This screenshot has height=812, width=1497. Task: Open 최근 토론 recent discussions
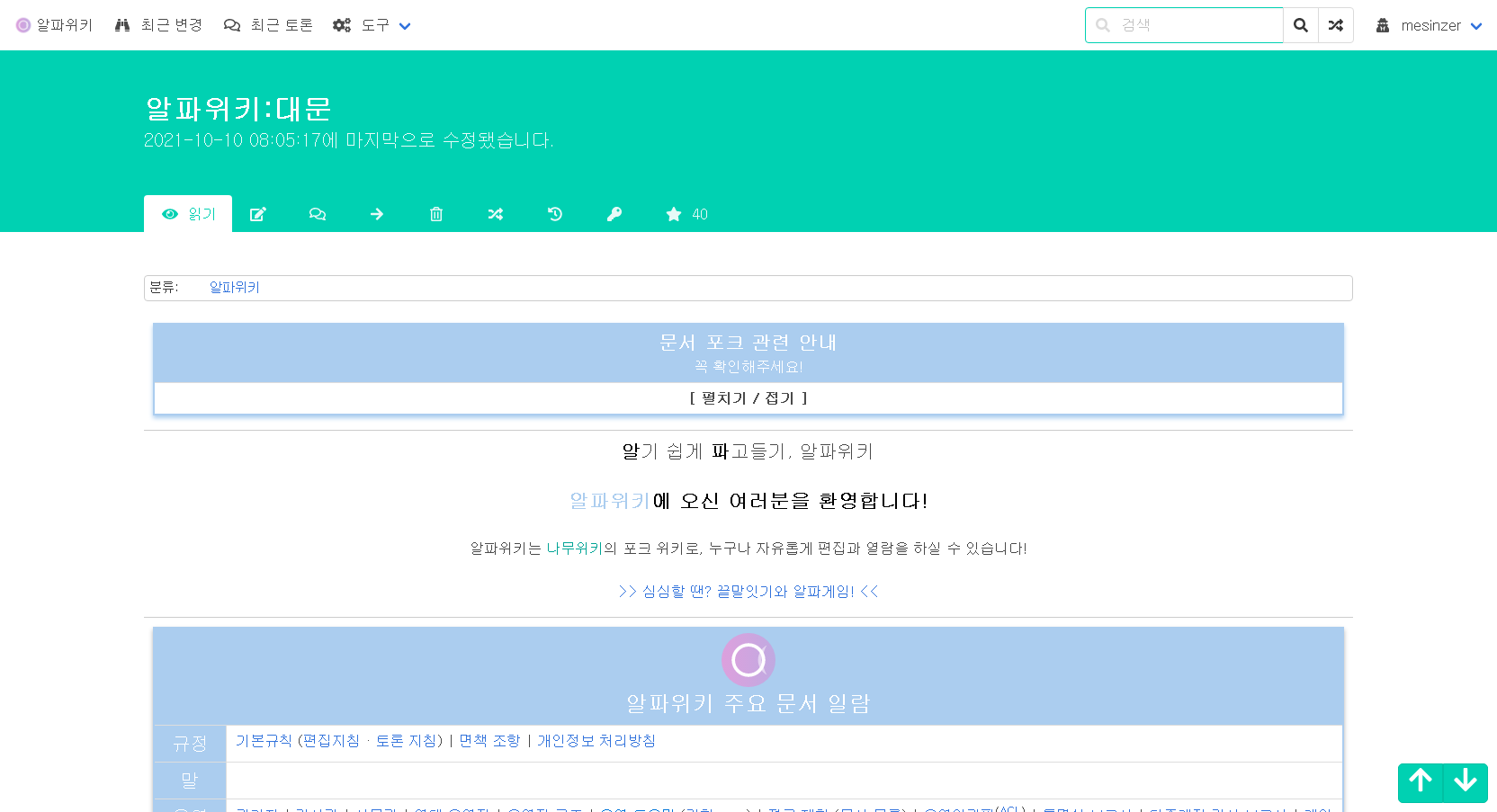[x=268, y=25]
